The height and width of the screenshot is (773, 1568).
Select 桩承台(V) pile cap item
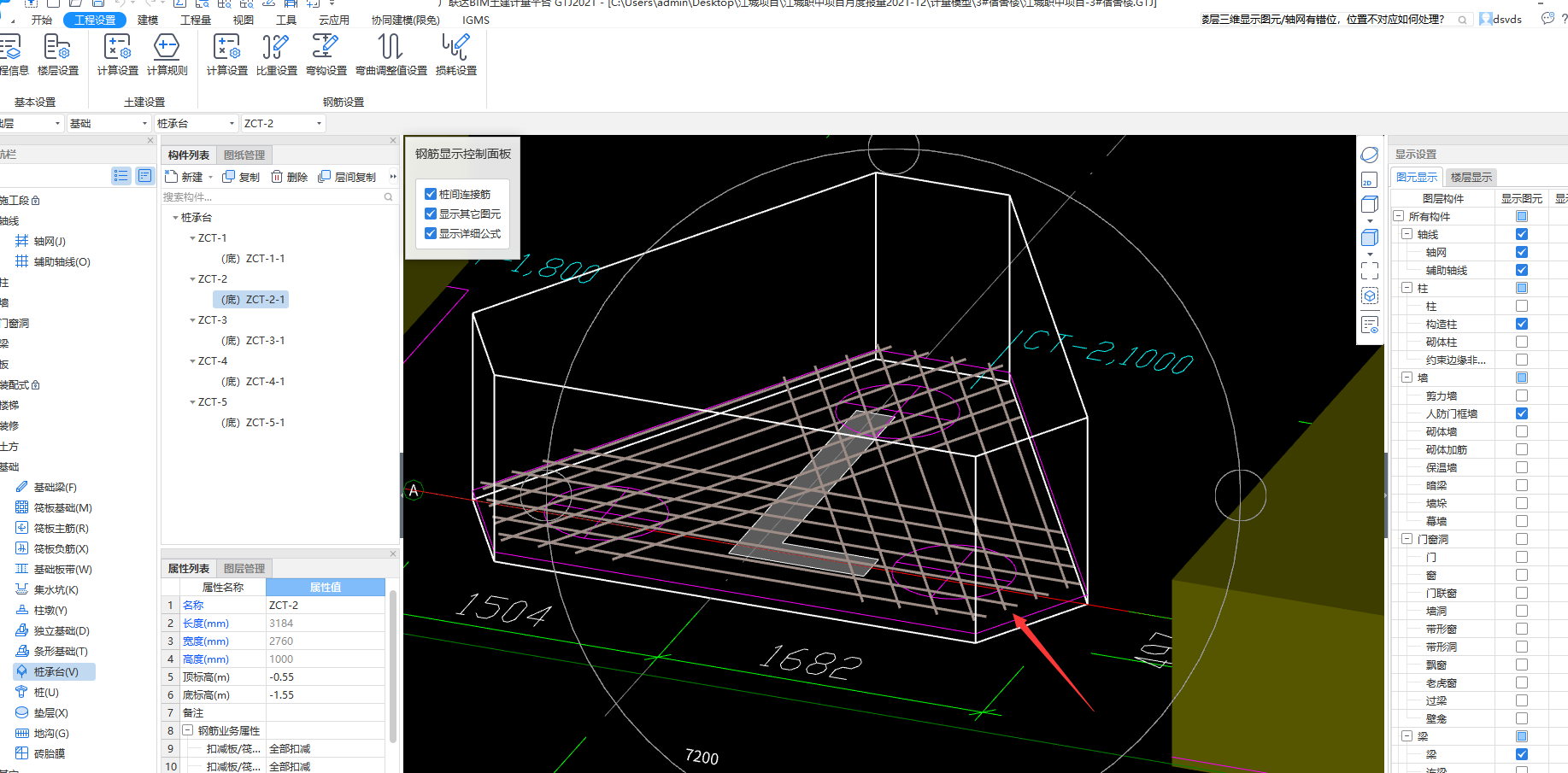coord(56,672)
